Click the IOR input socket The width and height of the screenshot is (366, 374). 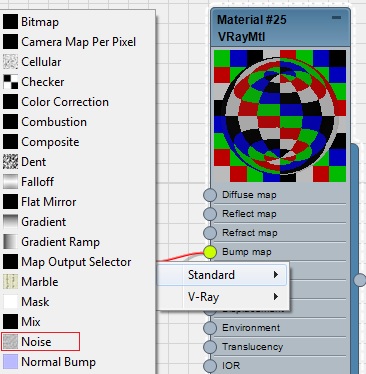(x=210, y=366)
